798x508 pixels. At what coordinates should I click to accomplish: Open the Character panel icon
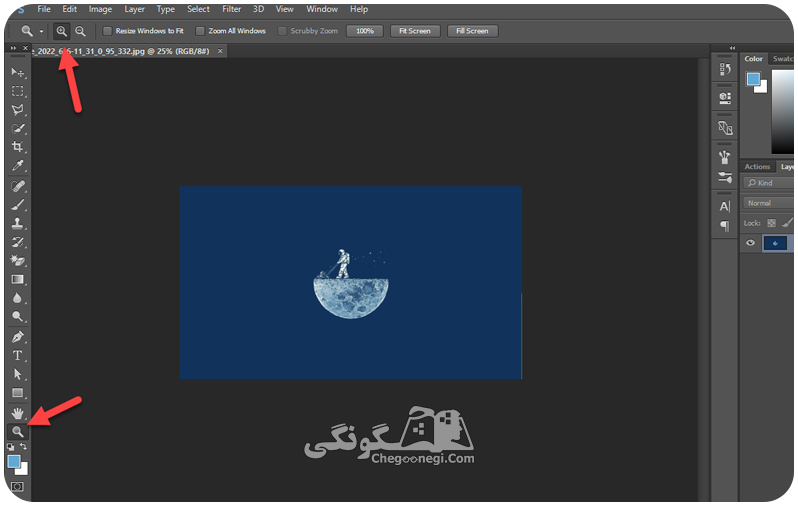tap(725, 206)
